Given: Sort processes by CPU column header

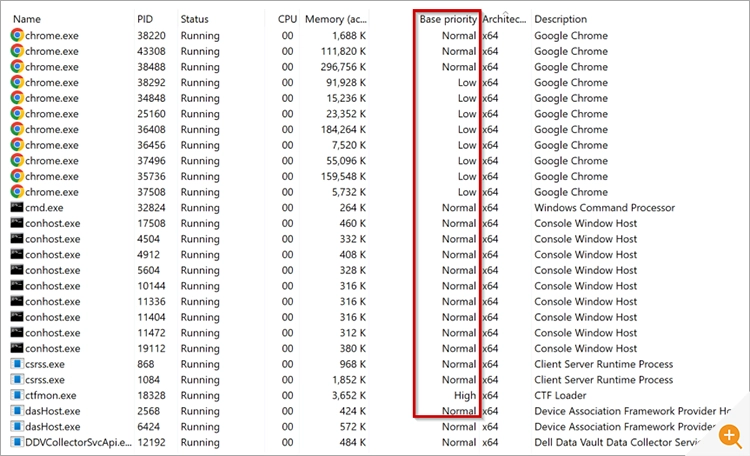Looking at the screenshot, I should click(x=287, y=19).
